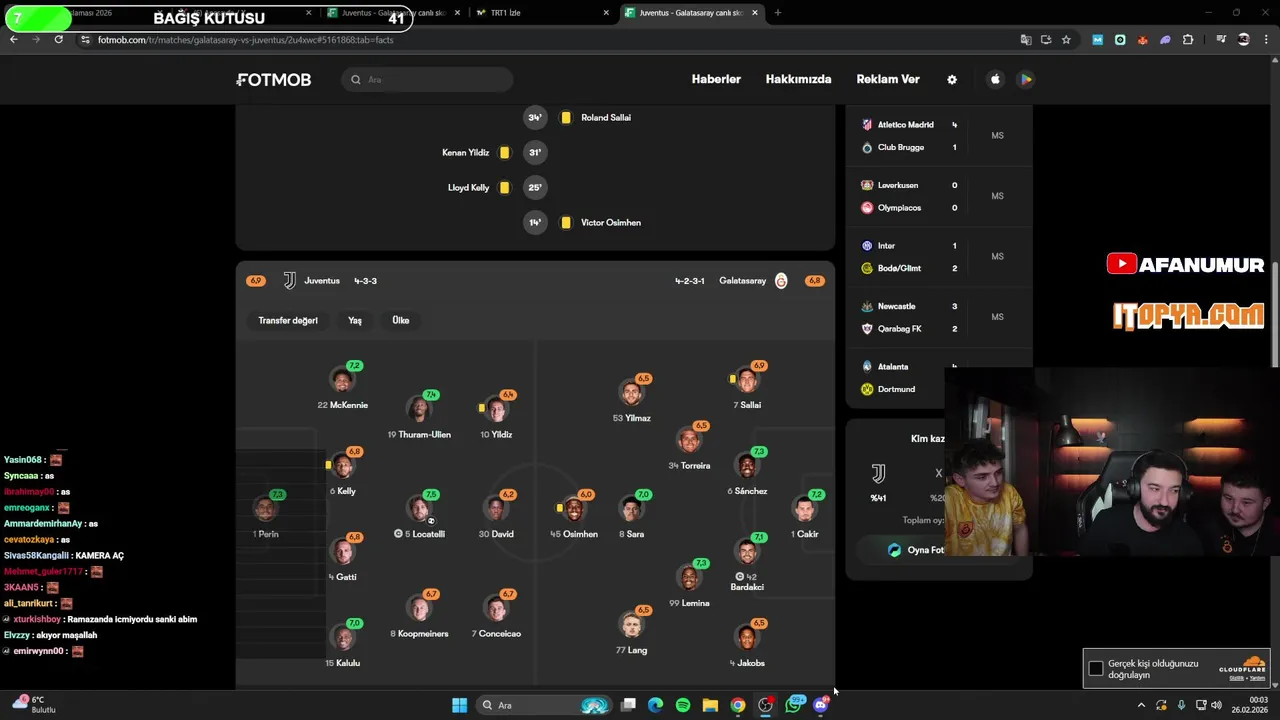Open the Newcastle vs Qarabag FK match

pos(938,317)
